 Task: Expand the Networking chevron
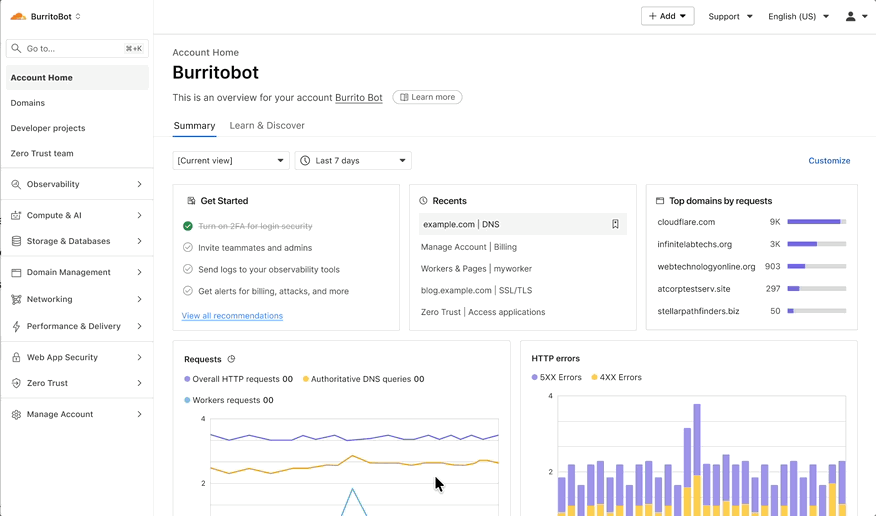[140, 299]
